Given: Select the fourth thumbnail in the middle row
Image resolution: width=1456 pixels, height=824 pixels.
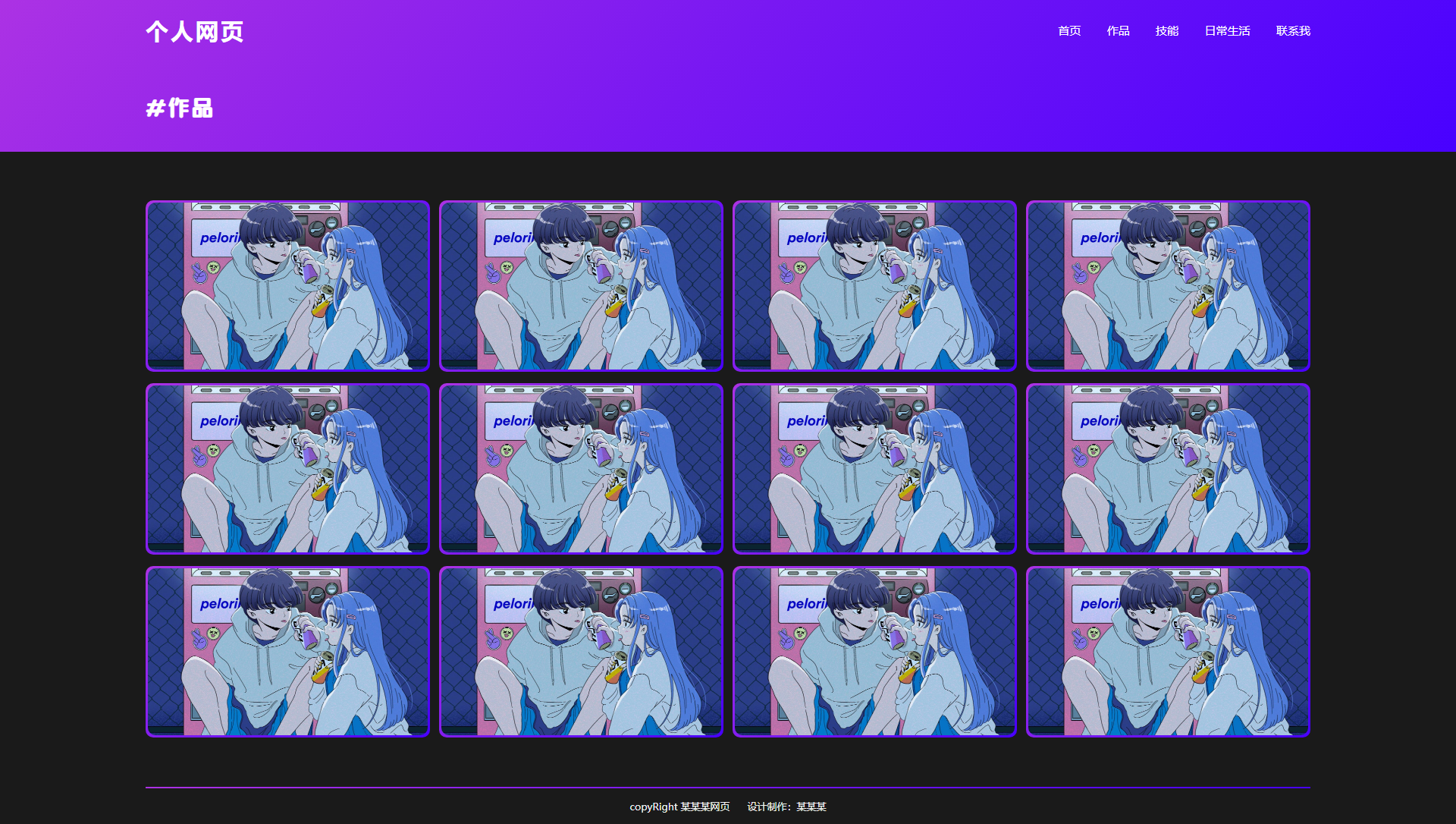Looking at the screenshot, I should (x=1168, y=469).
